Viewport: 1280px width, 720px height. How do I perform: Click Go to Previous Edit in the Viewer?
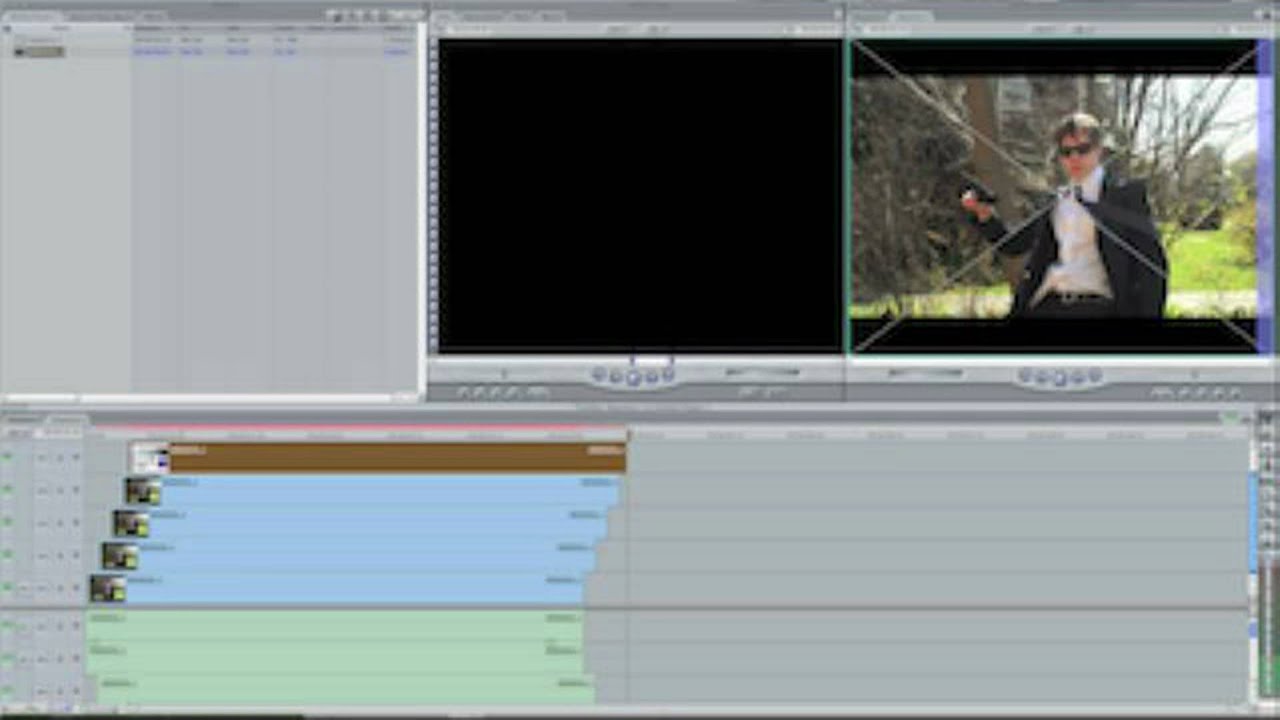click(598, 376)
